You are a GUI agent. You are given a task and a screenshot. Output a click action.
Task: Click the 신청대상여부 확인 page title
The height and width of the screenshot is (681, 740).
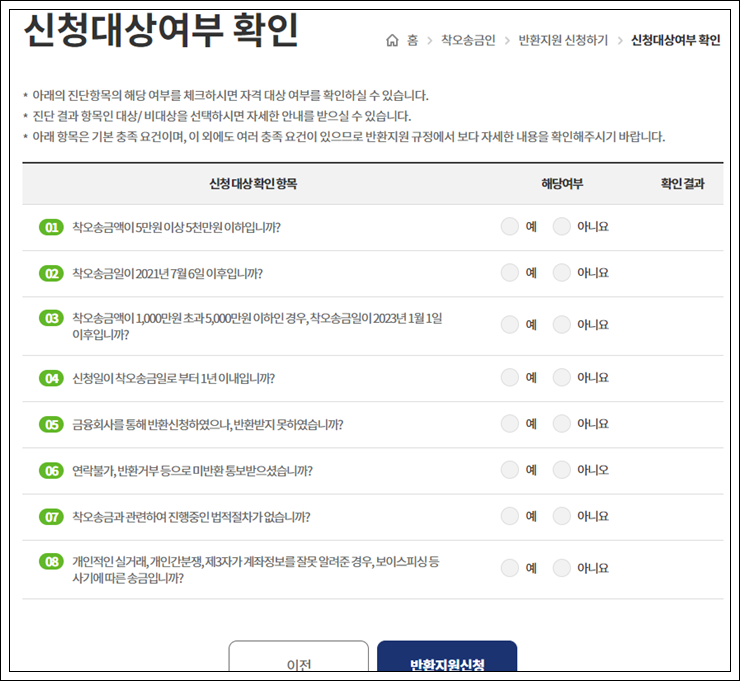[160, 30]
